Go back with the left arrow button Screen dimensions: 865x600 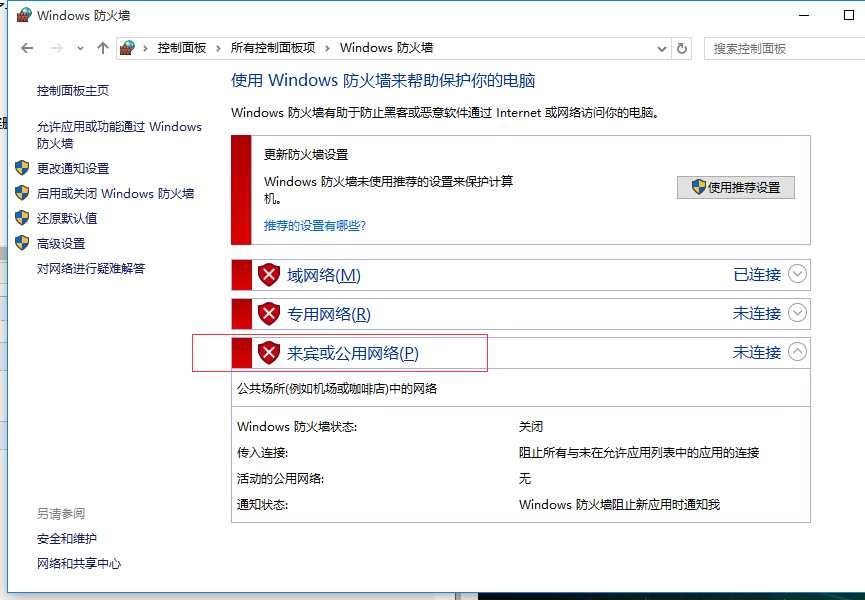coord(27,49)
